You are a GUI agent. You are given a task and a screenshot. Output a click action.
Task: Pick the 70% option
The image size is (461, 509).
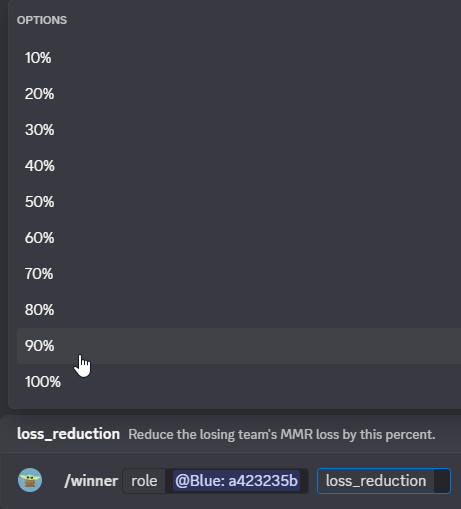(x=239, y=274)
